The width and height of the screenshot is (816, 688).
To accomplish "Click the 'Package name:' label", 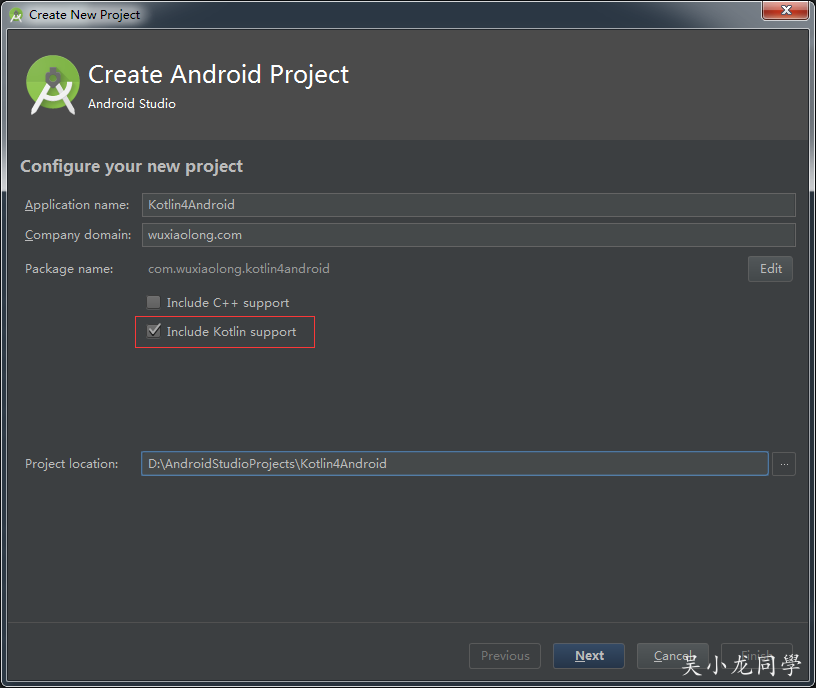I will (x=69, y=269).
